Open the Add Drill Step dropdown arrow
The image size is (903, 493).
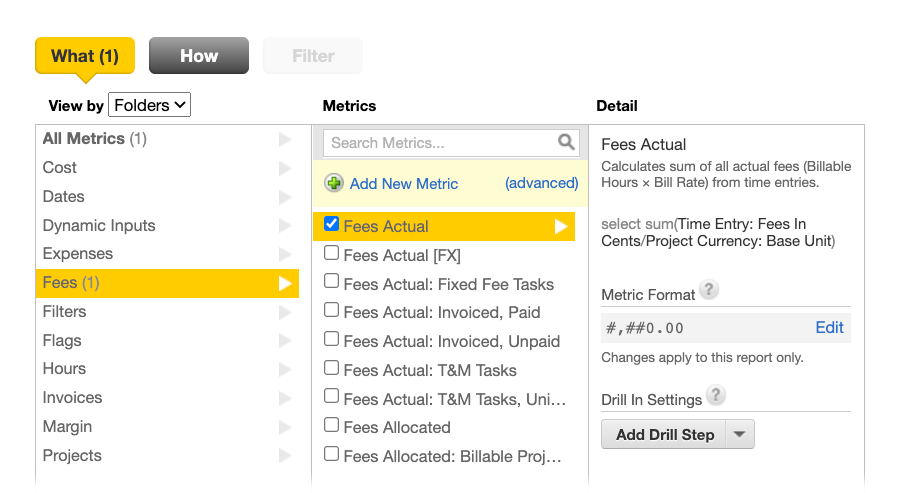(x=740, y=434)
